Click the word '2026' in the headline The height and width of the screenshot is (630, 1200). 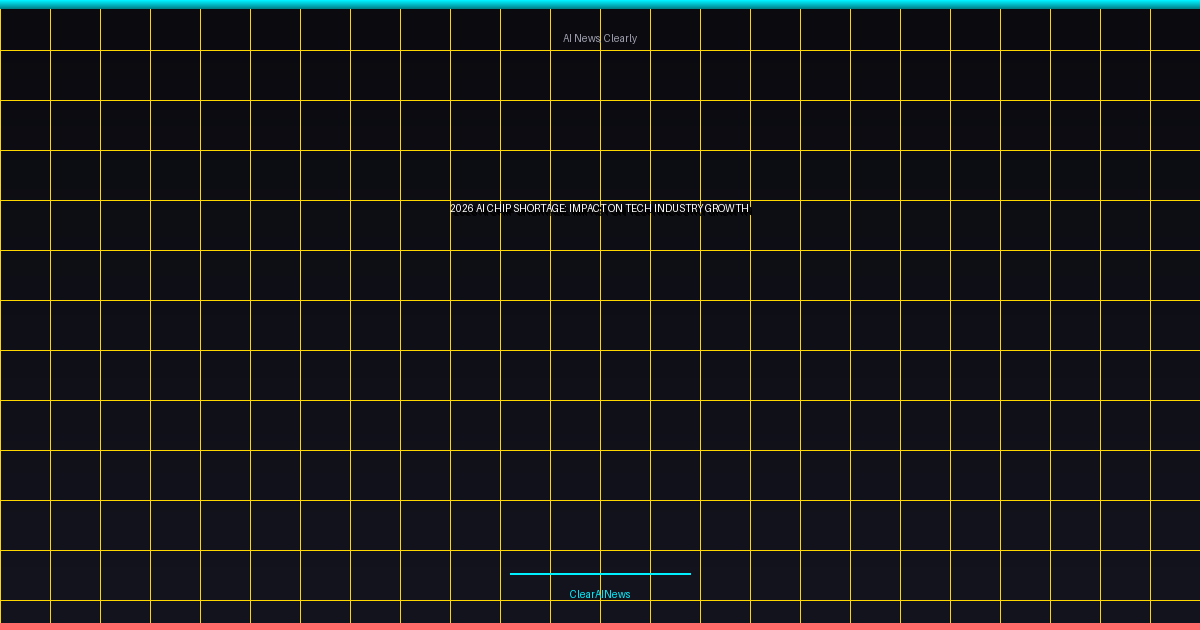coord(462,208)
